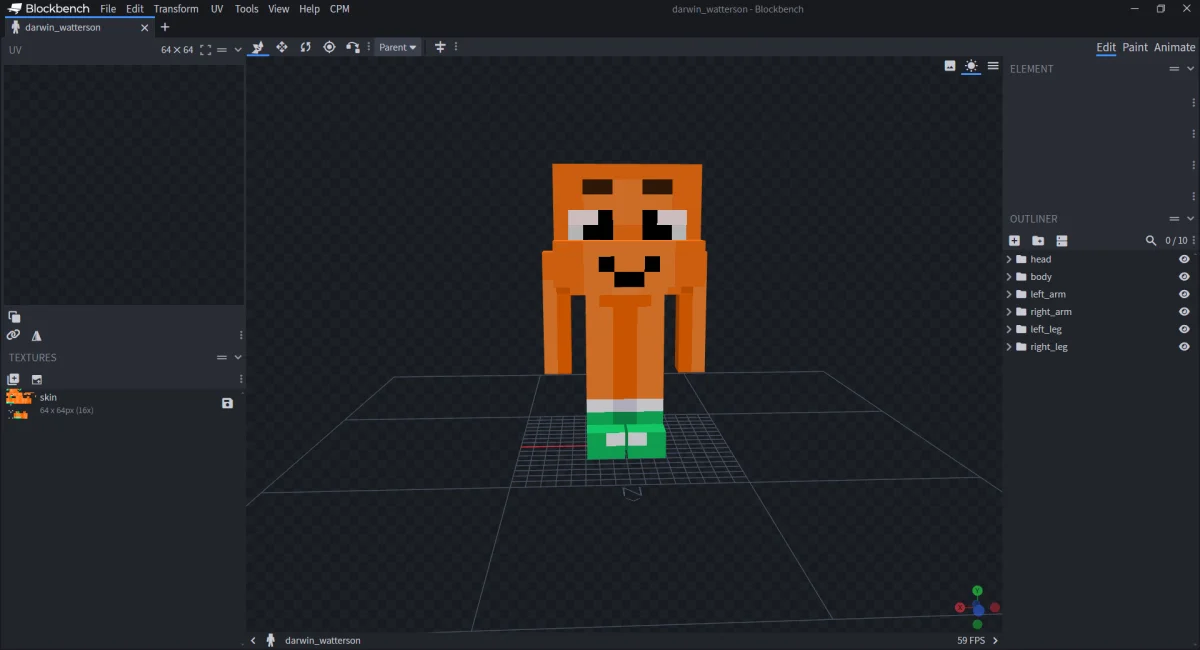Hide the right_leg group
The width and height of the screenshot is (1200, 650).
coord(1184,347)
